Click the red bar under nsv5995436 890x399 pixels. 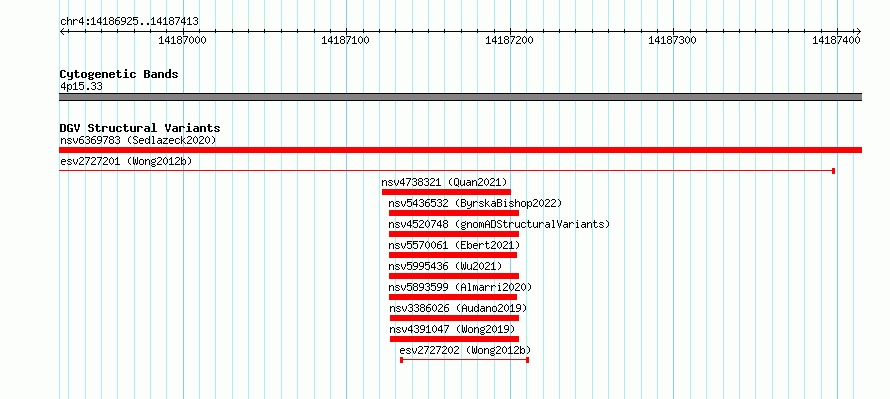(x=454, y=276)
